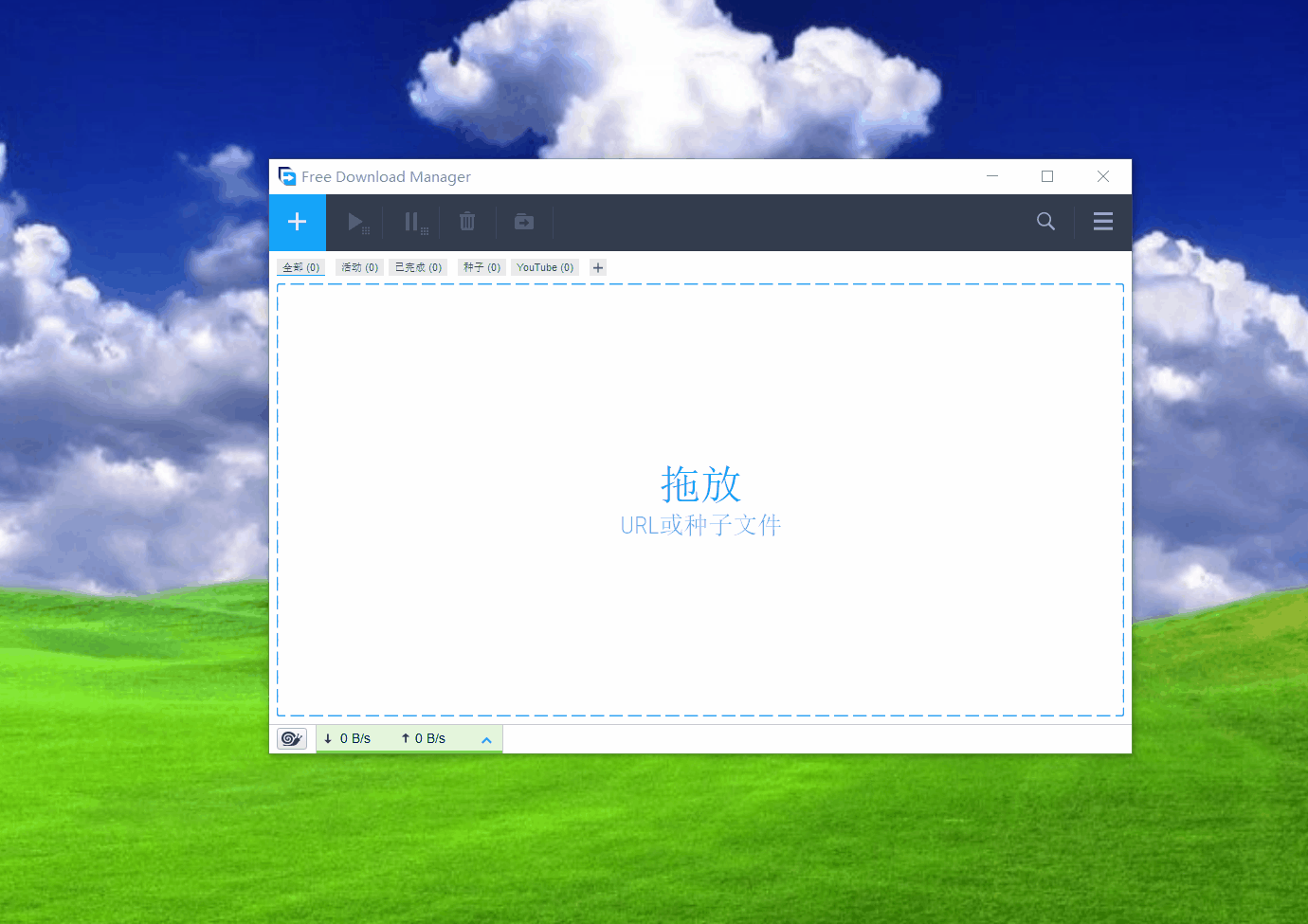Move downloads with the folder arrow icon
The image size is (1308, 924).
524,222
